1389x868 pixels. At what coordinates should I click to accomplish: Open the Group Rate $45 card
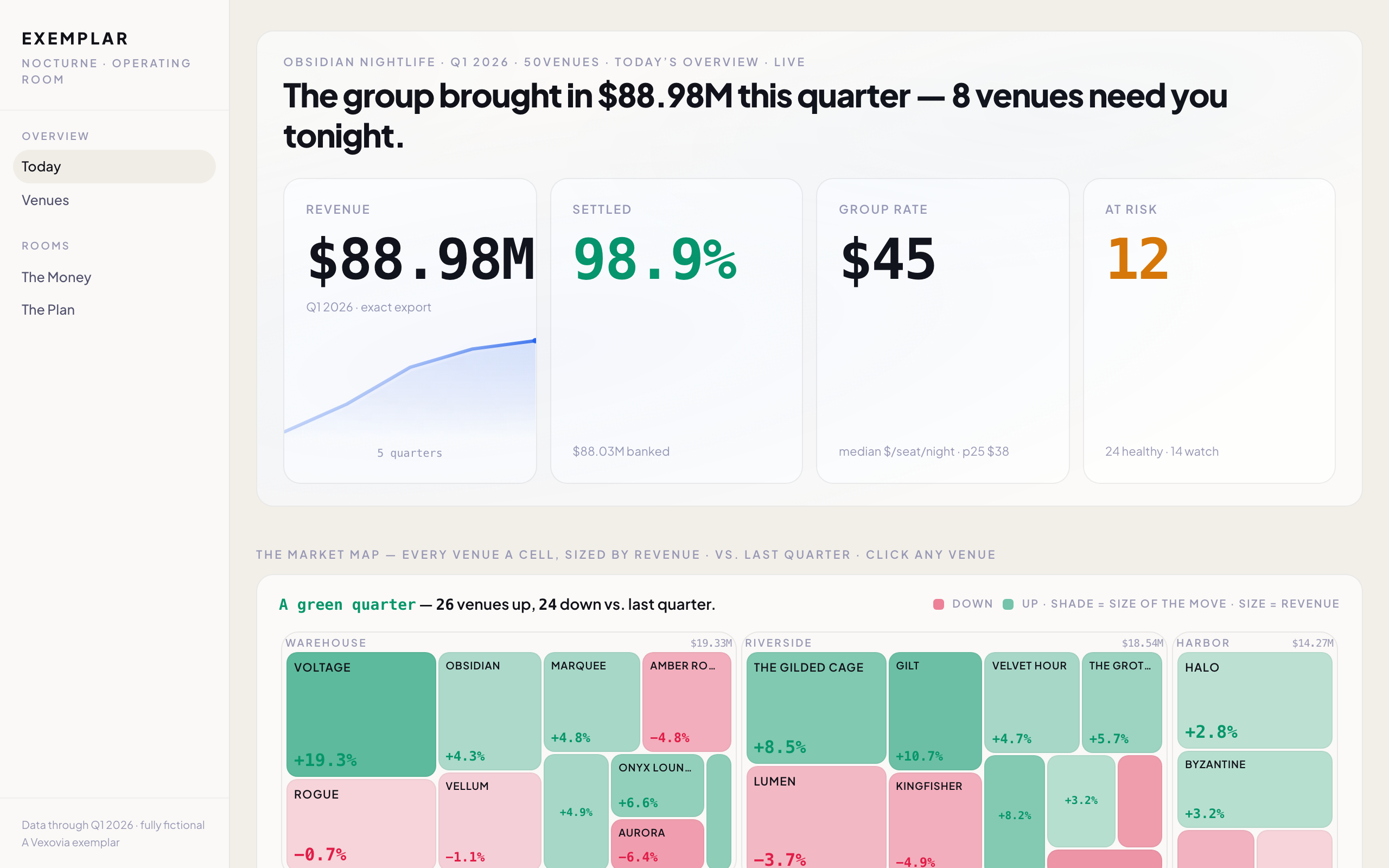click(x=942, y=331)
